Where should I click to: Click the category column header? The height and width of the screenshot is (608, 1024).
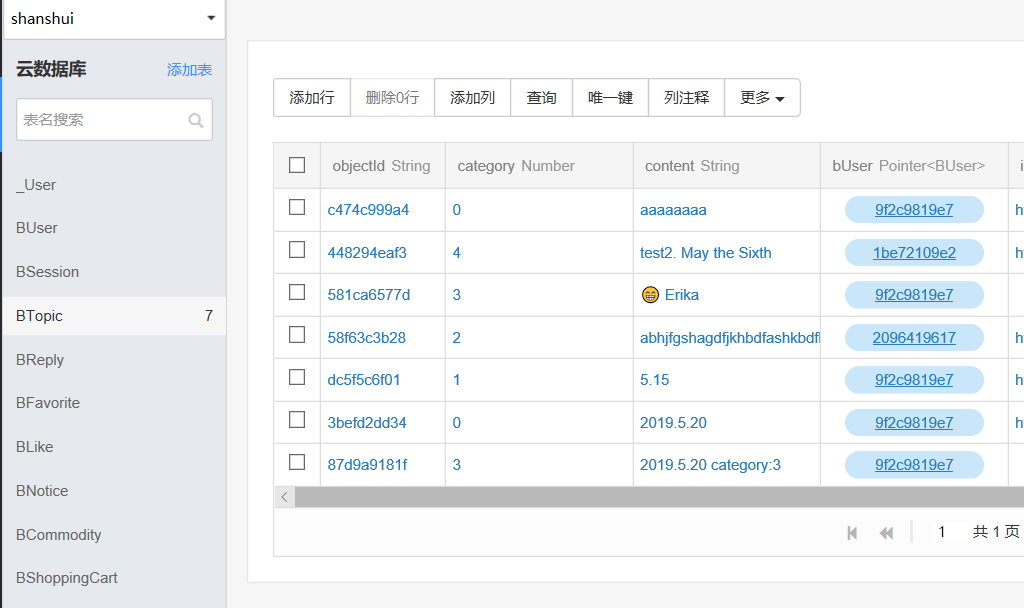tap(539, 166)
